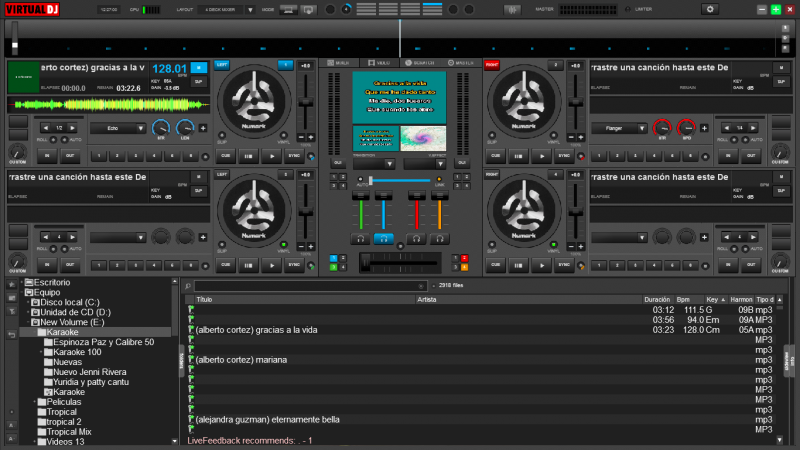This screenshot has width=800, height=450.
Task: Click the blue headphone cue button
Action: (x=383, y=238)
